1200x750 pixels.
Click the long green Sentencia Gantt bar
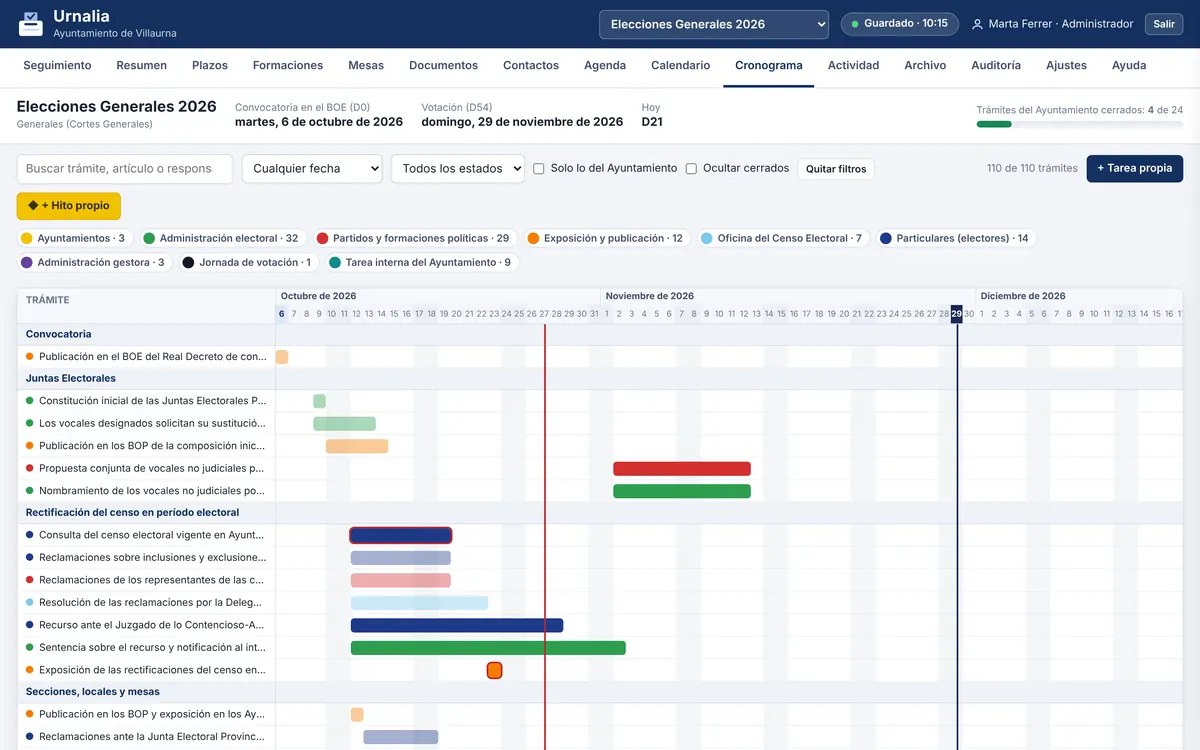pos(488,647)
